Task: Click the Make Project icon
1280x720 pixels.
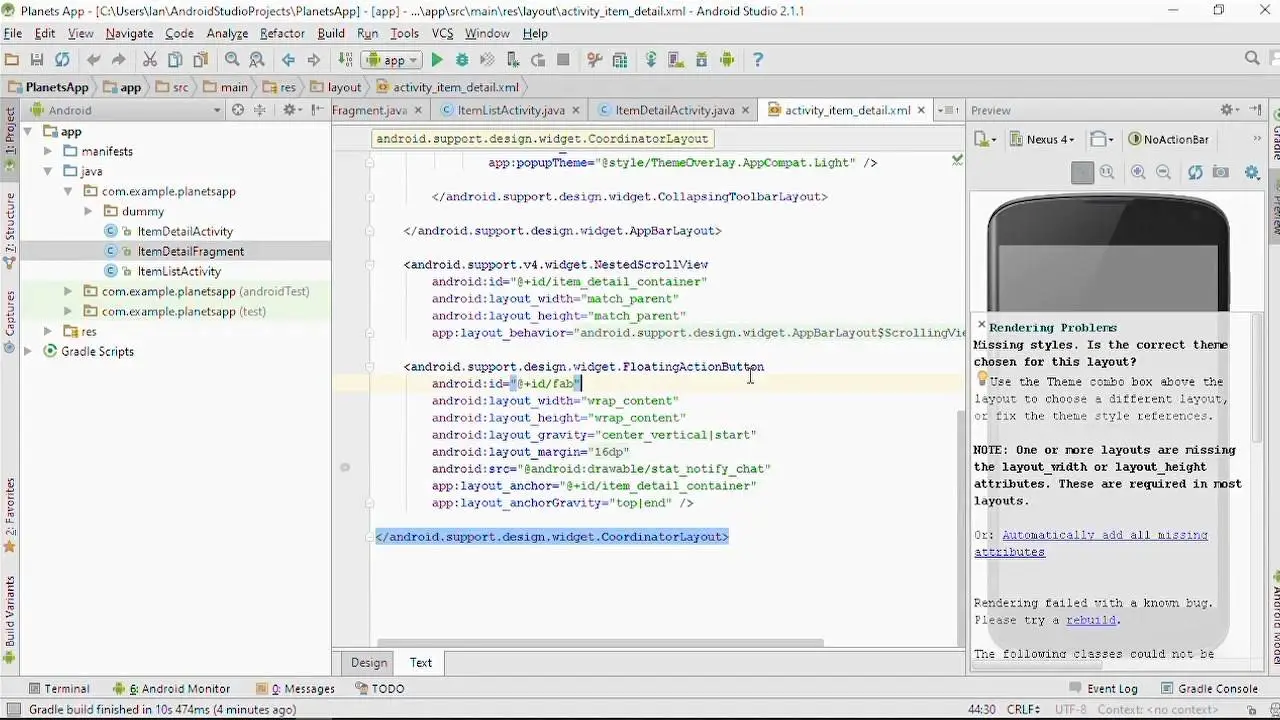Action: pos(345,60)
